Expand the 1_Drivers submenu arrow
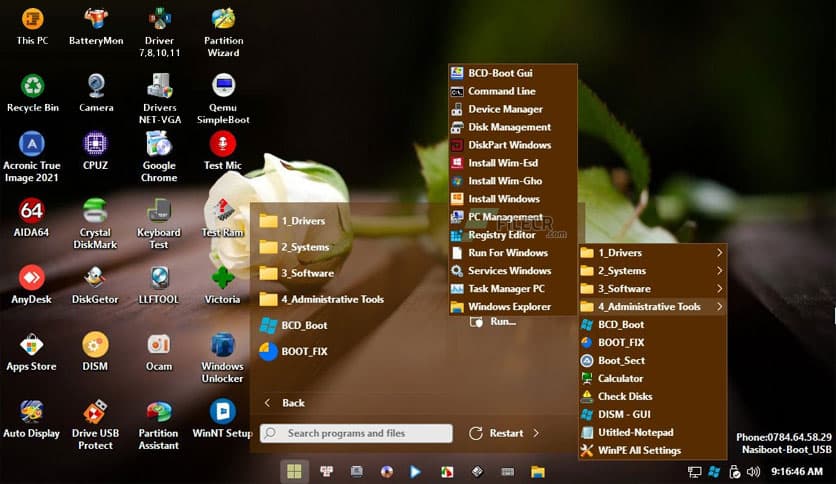This screenshot has width=836, height=484. [x=719, y=253]
